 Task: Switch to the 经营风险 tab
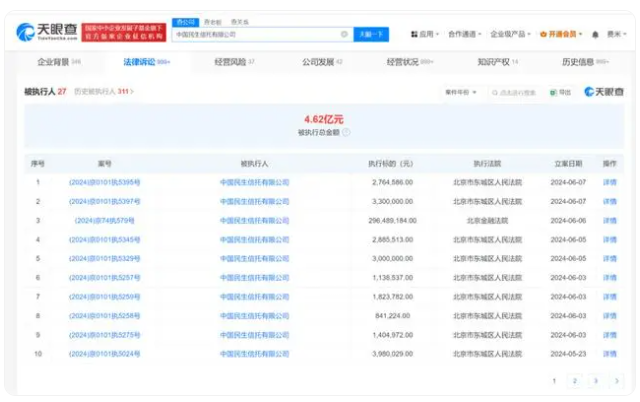234,62
